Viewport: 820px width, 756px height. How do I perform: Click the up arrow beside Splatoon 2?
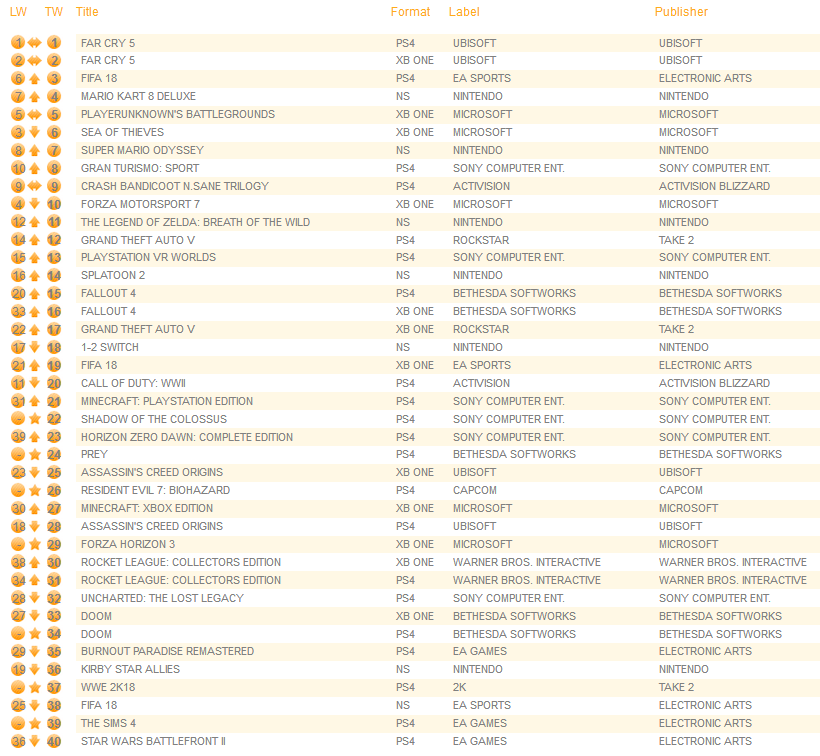pyautogui.click(x=35, y=276)
